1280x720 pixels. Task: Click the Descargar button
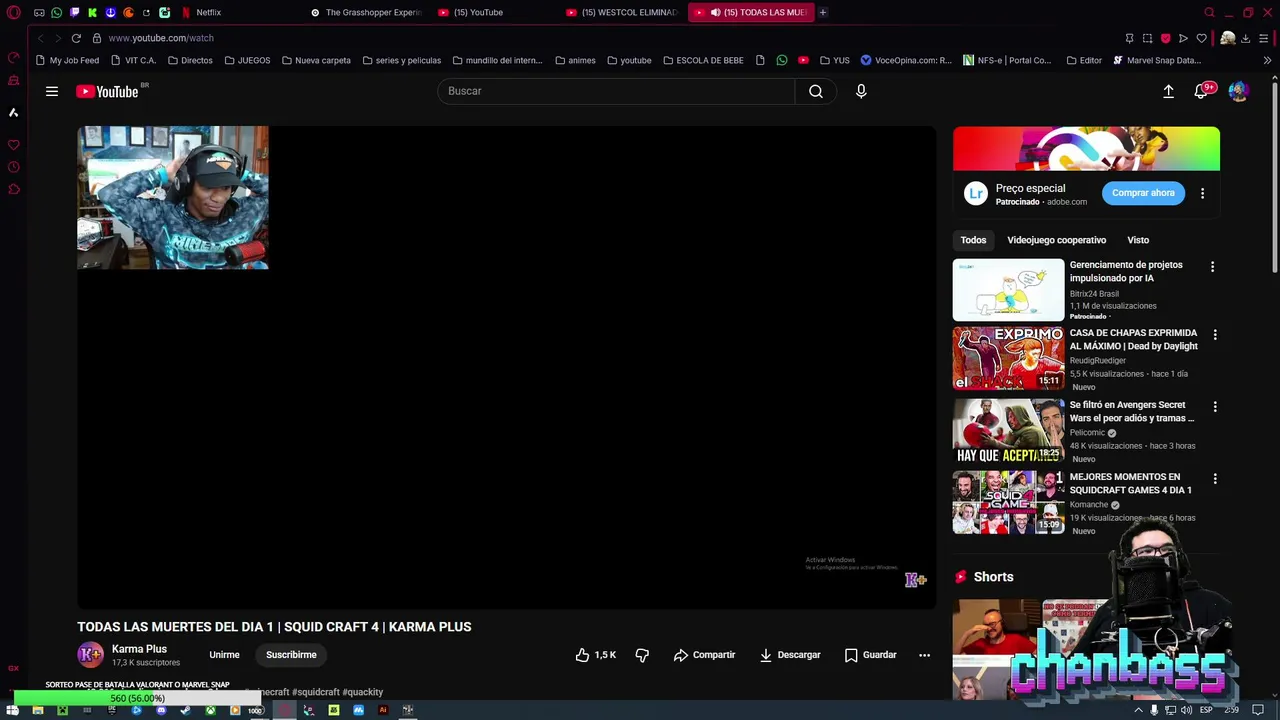point(790,655)
